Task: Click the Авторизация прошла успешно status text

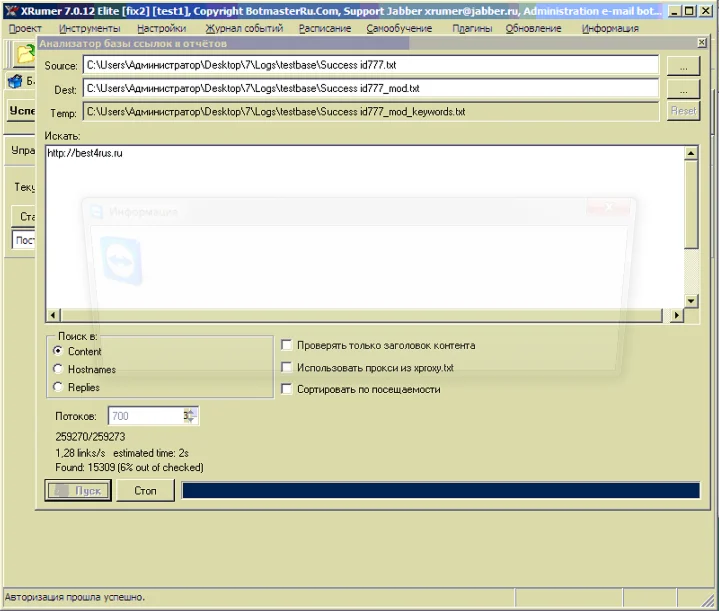Action: pyautogui.click(x=75, y=597)
